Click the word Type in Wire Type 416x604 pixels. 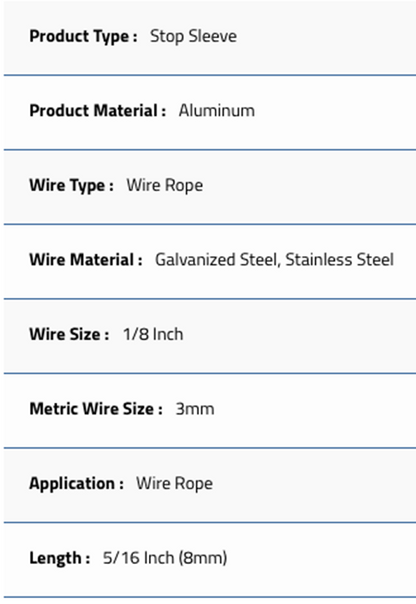tap(87, 186)
